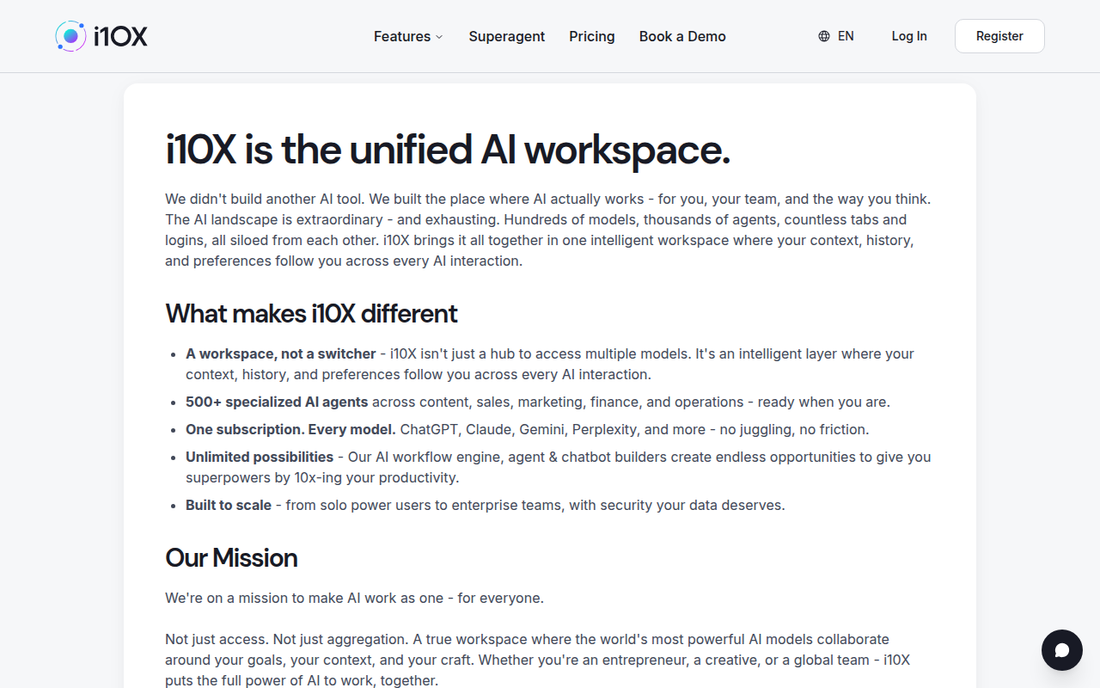The image size is (1100, 688).
Task: Click the 'Our Mission' heading
Action: (231, 558)
